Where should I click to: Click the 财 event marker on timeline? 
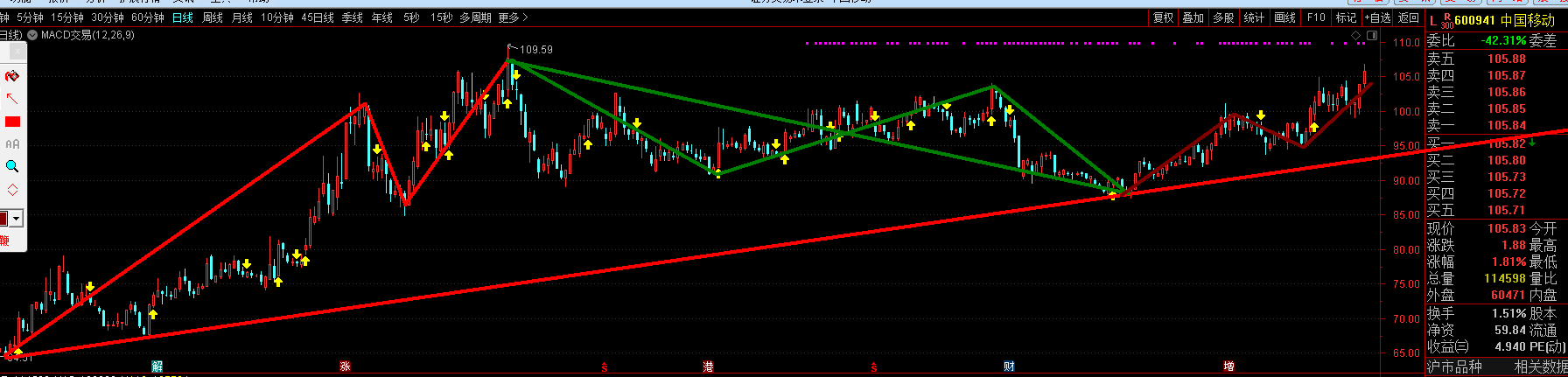(x=1009, y=367)
